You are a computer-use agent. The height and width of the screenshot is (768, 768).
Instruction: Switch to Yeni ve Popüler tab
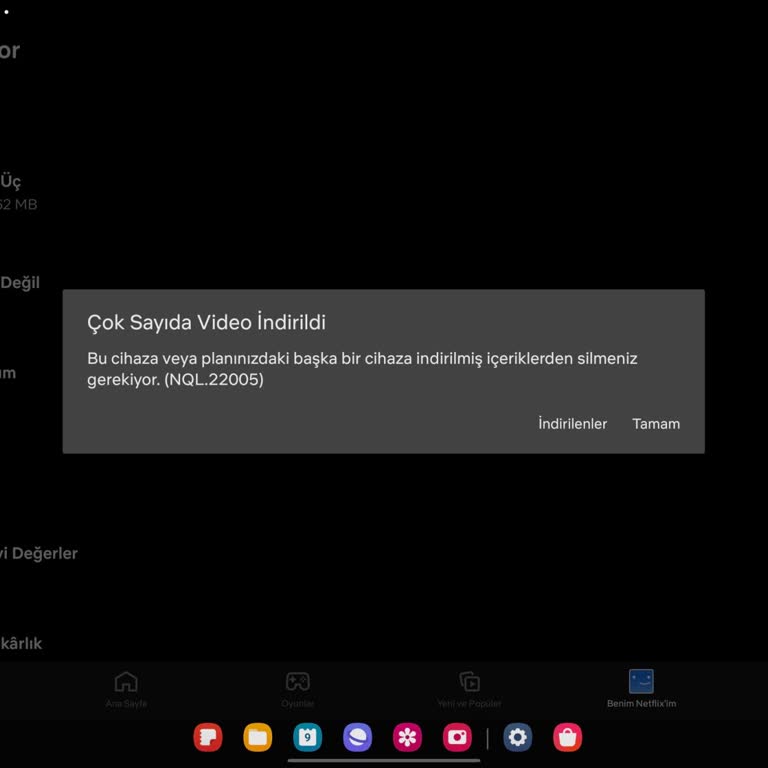469,690
